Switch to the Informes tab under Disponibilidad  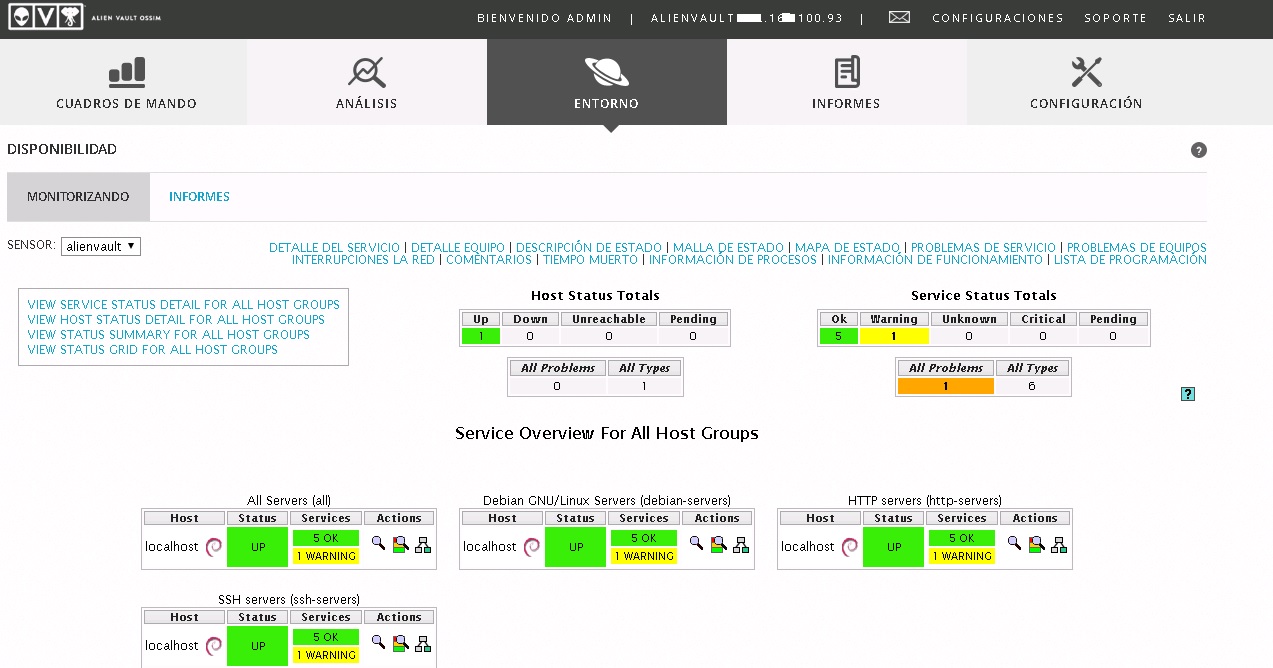[199, 197]
